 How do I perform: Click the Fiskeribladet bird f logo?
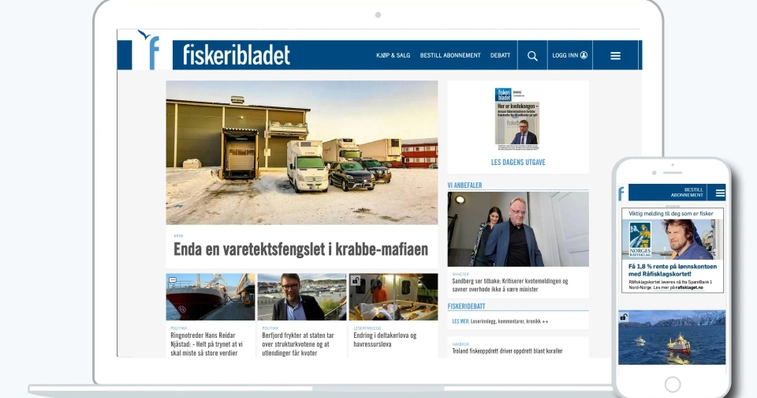coord(148,50)
